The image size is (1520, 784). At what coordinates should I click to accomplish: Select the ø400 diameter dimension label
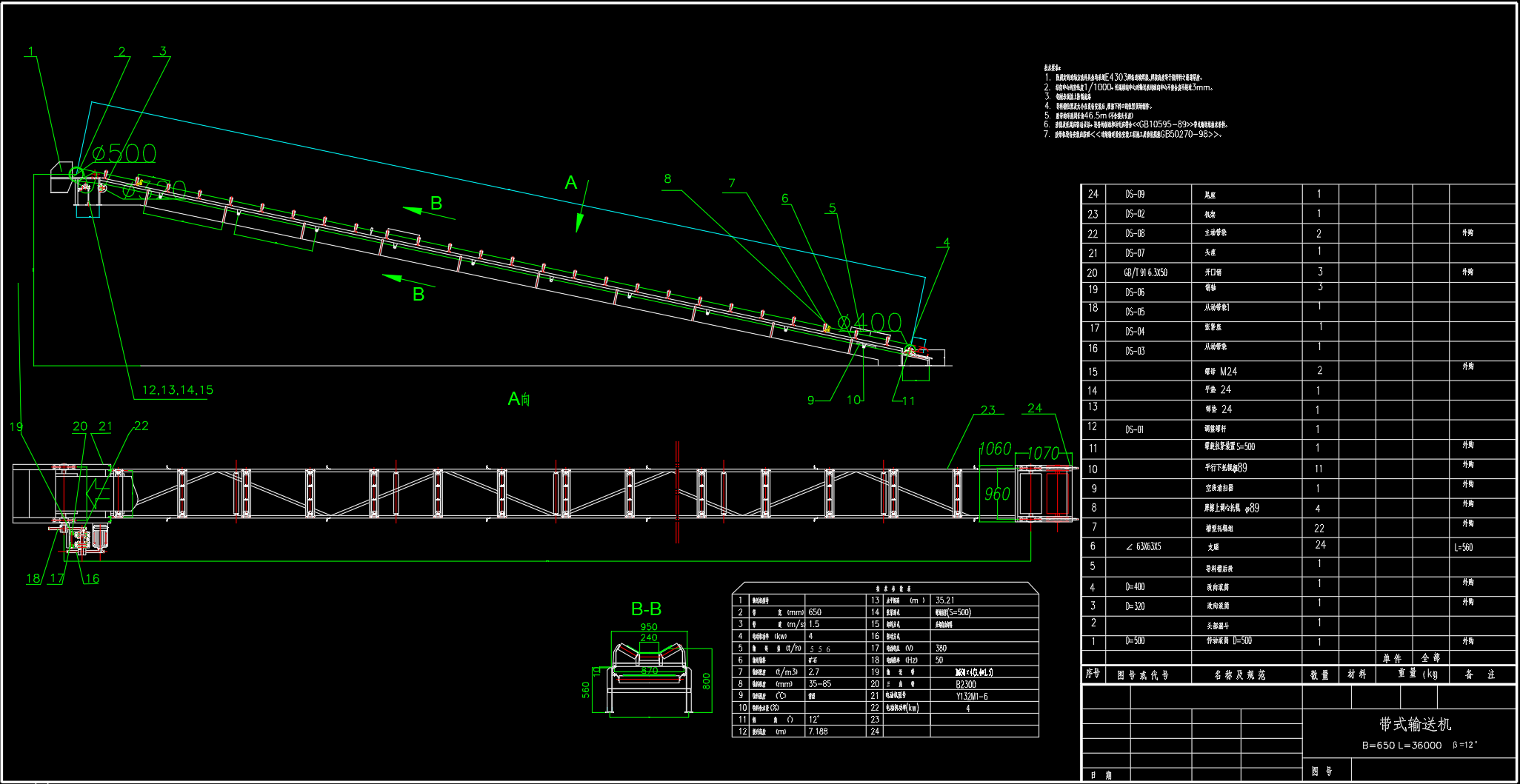(x=870, y=322)
